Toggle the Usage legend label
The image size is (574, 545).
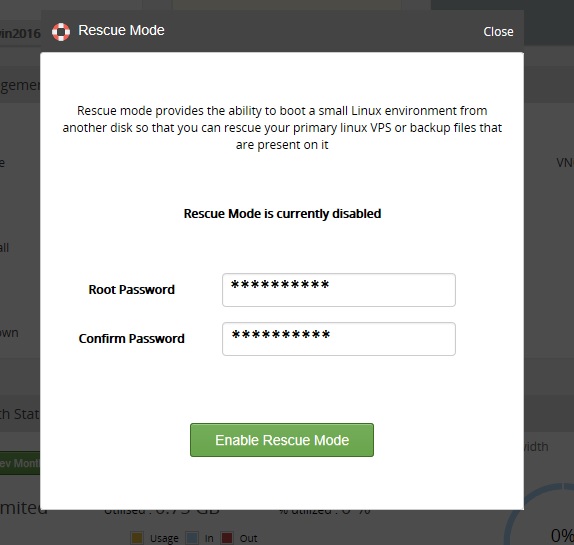pos(164,538)
